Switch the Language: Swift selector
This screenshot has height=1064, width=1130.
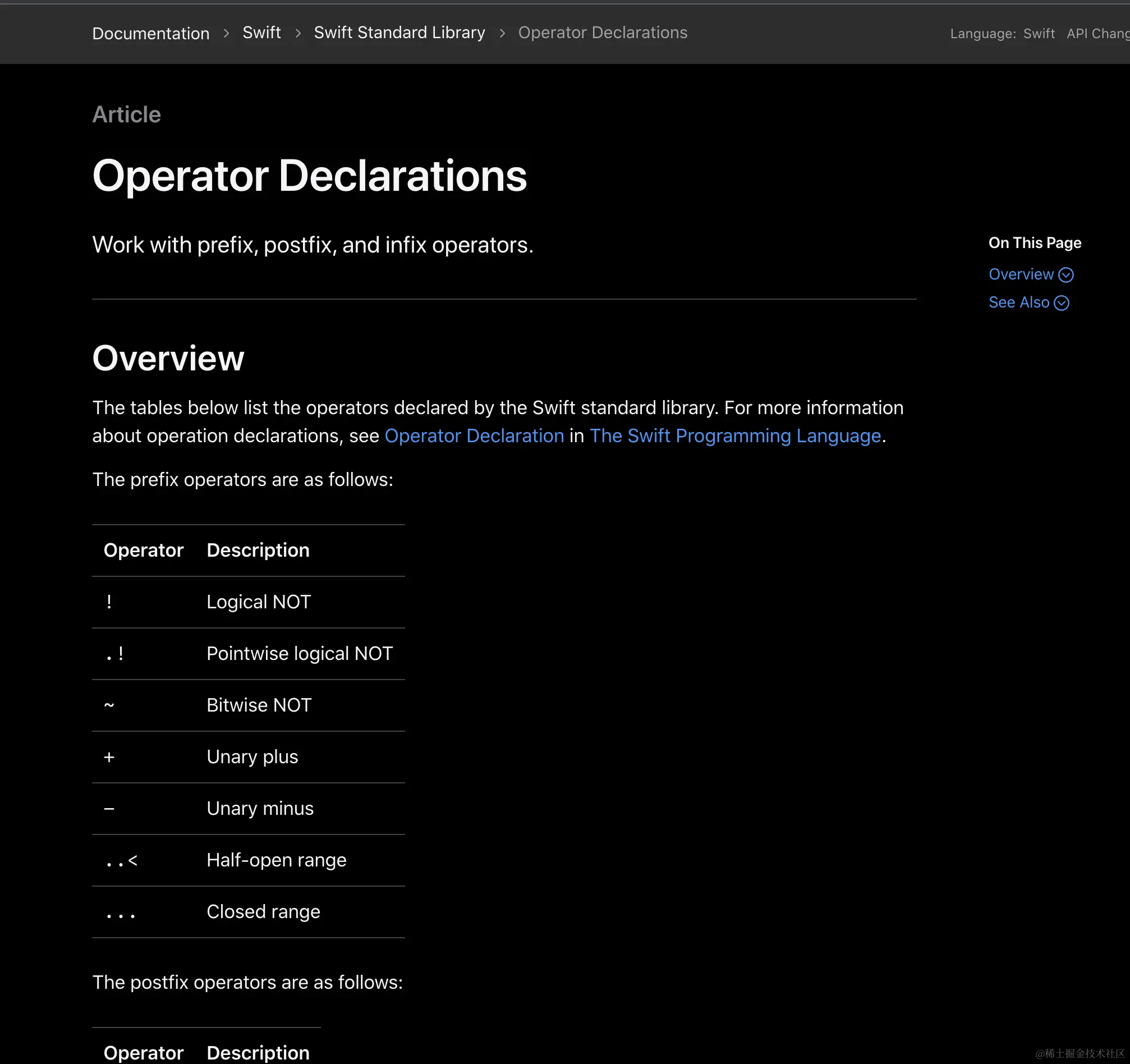pos(1039,34)
